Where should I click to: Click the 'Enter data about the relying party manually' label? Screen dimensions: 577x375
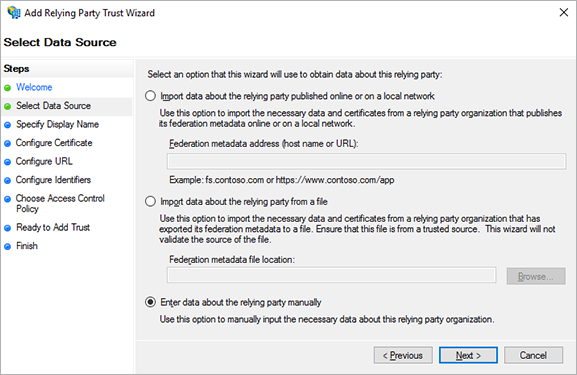241,303
